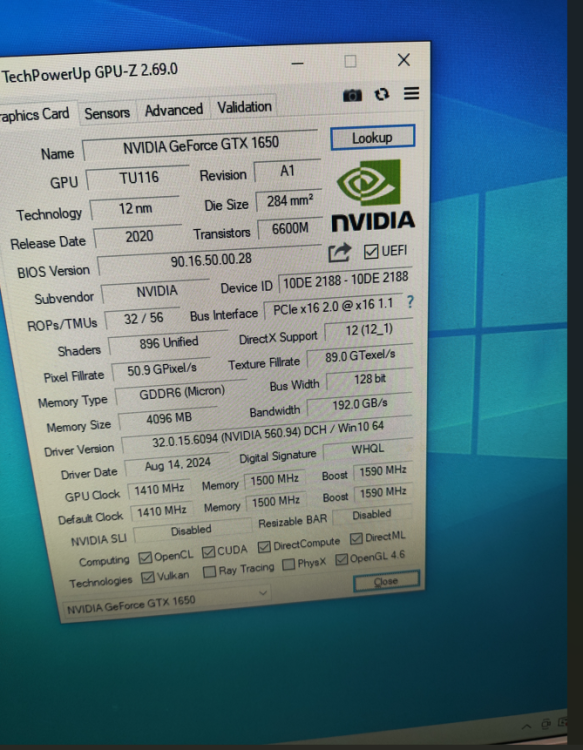The width and height of the screenshot is (583, 750).
Task: Minimize the GPU-Z window
Action: 297,64
